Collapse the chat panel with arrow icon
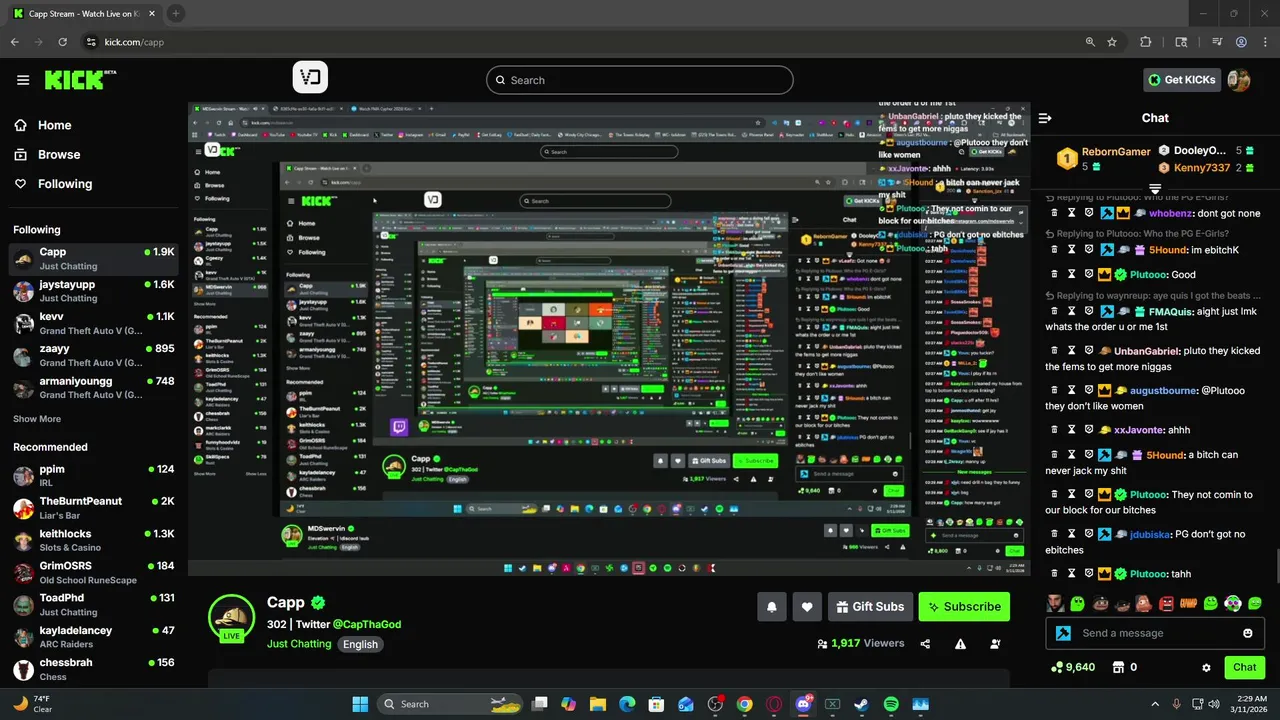The image size is (1280, 720). coord(1045,118)
